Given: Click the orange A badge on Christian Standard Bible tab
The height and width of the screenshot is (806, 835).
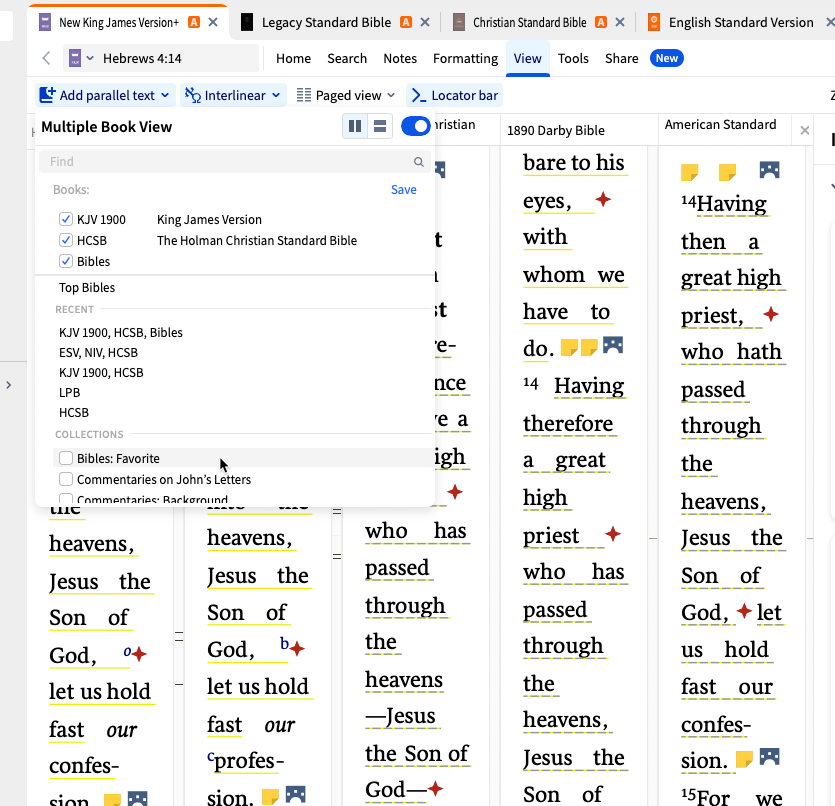Looking at the screenshot, I should point(601,22).
